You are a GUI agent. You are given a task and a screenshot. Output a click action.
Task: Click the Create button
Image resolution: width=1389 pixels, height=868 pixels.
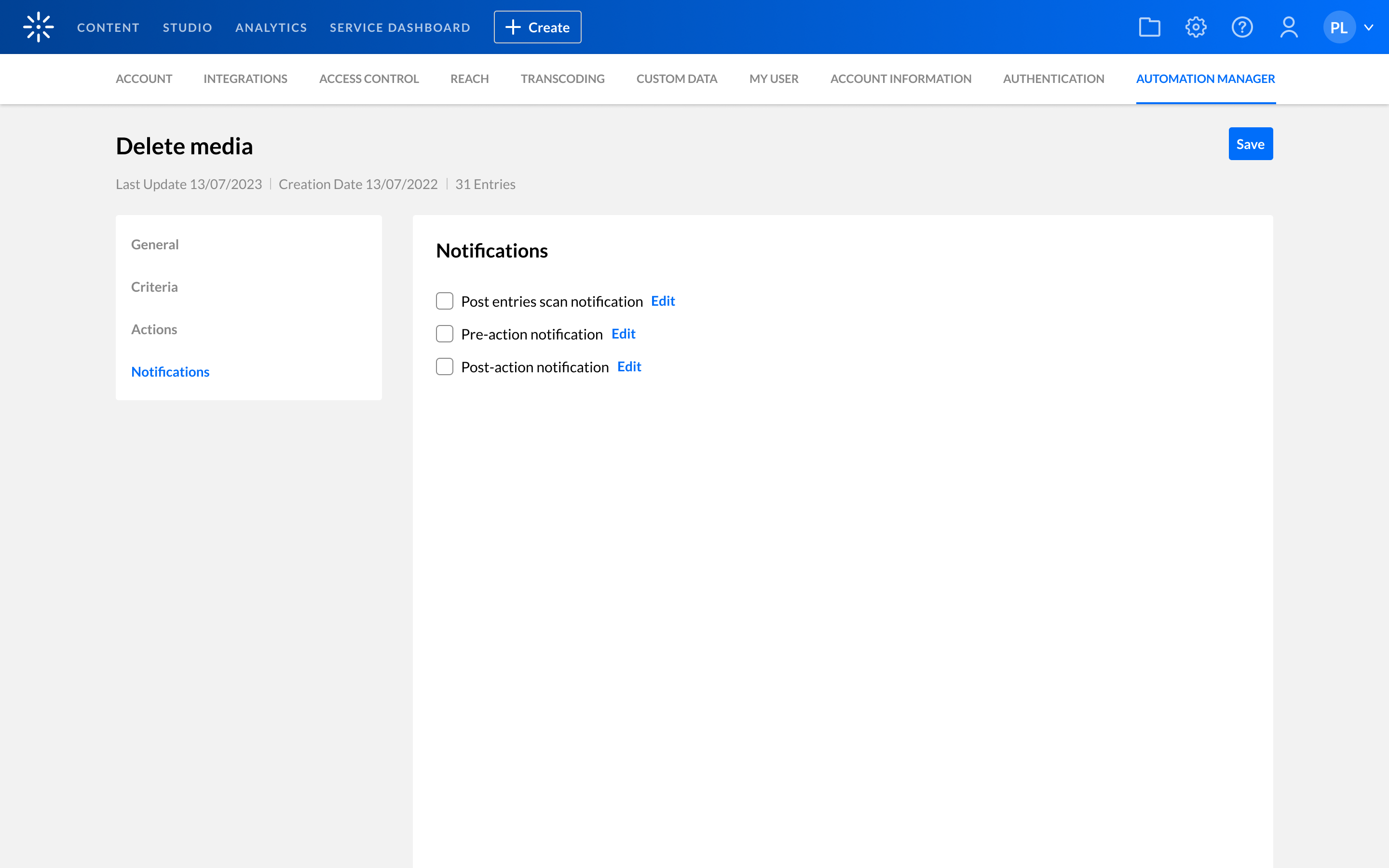point(537,27)
